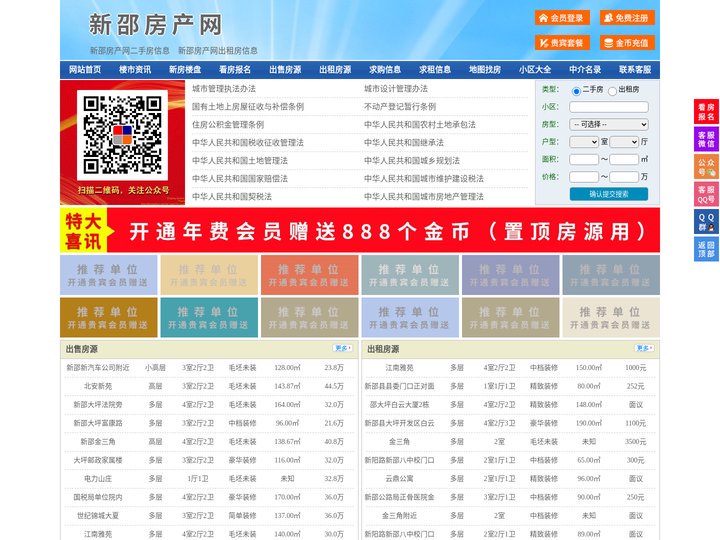720x540 pixels.
Task: Open 求租信息 menu item
Action: [x=435, y=70]
